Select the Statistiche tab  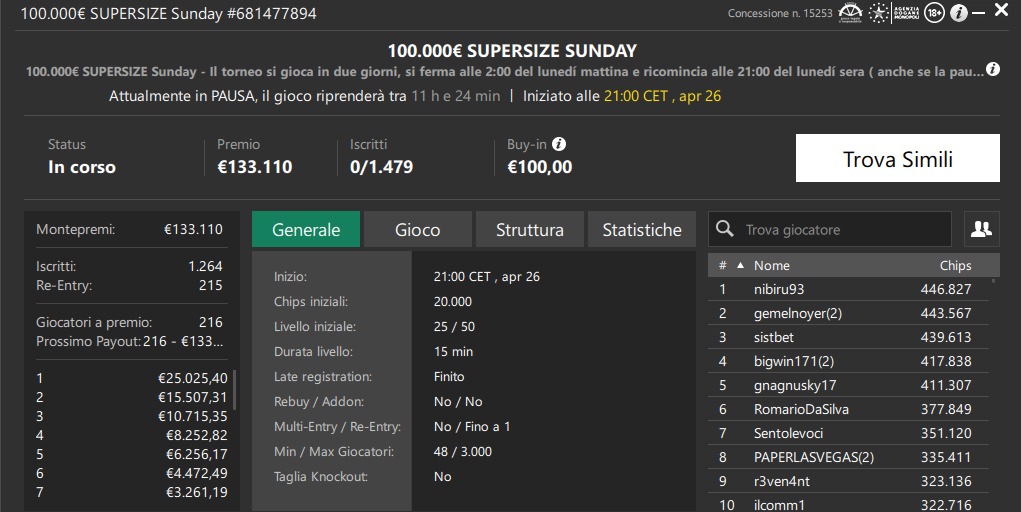click(641, 229)
